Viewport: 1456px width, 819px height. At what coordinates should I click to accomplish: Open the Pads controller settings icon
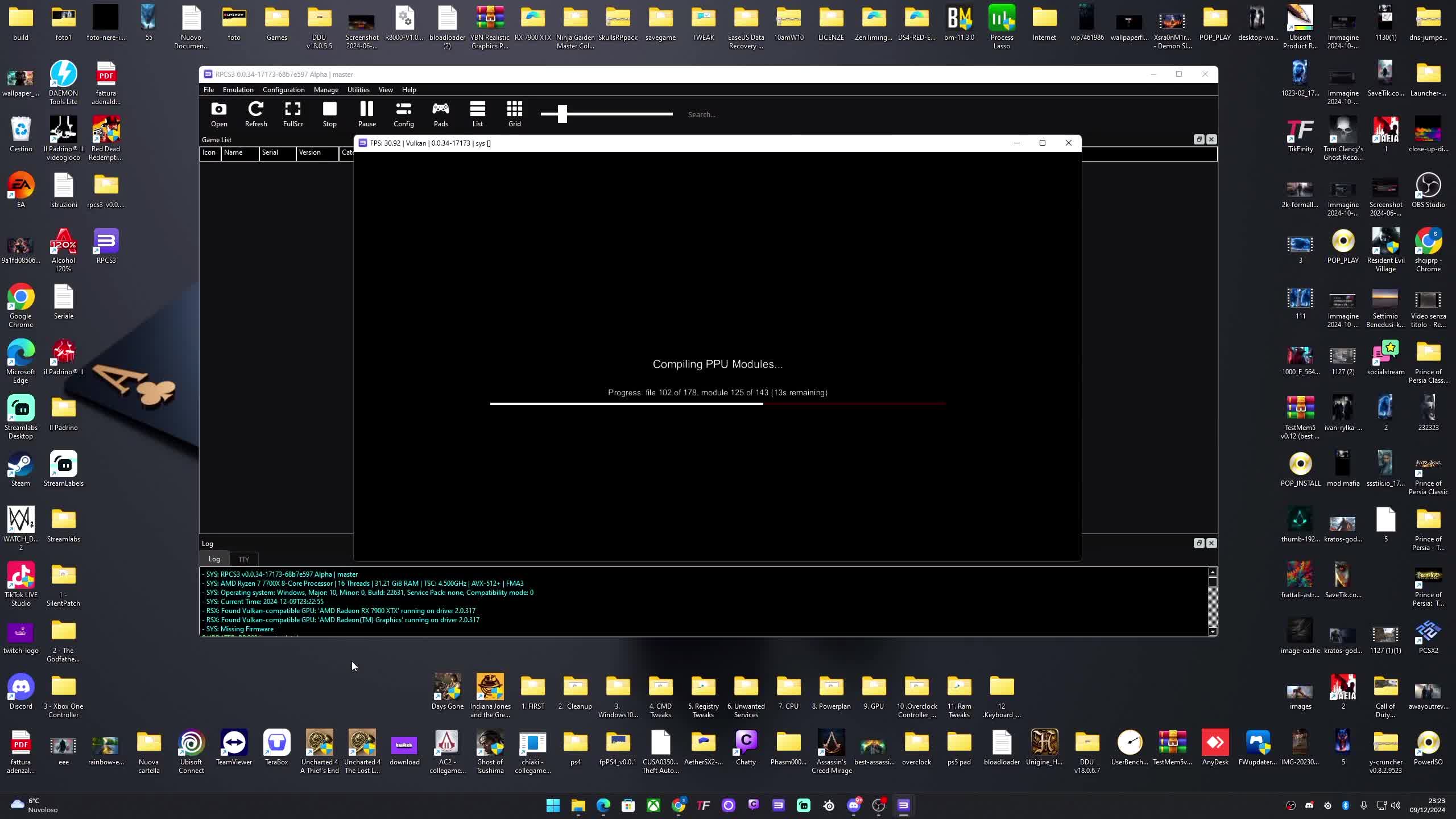pyautogui.click(x=441, y=114)
